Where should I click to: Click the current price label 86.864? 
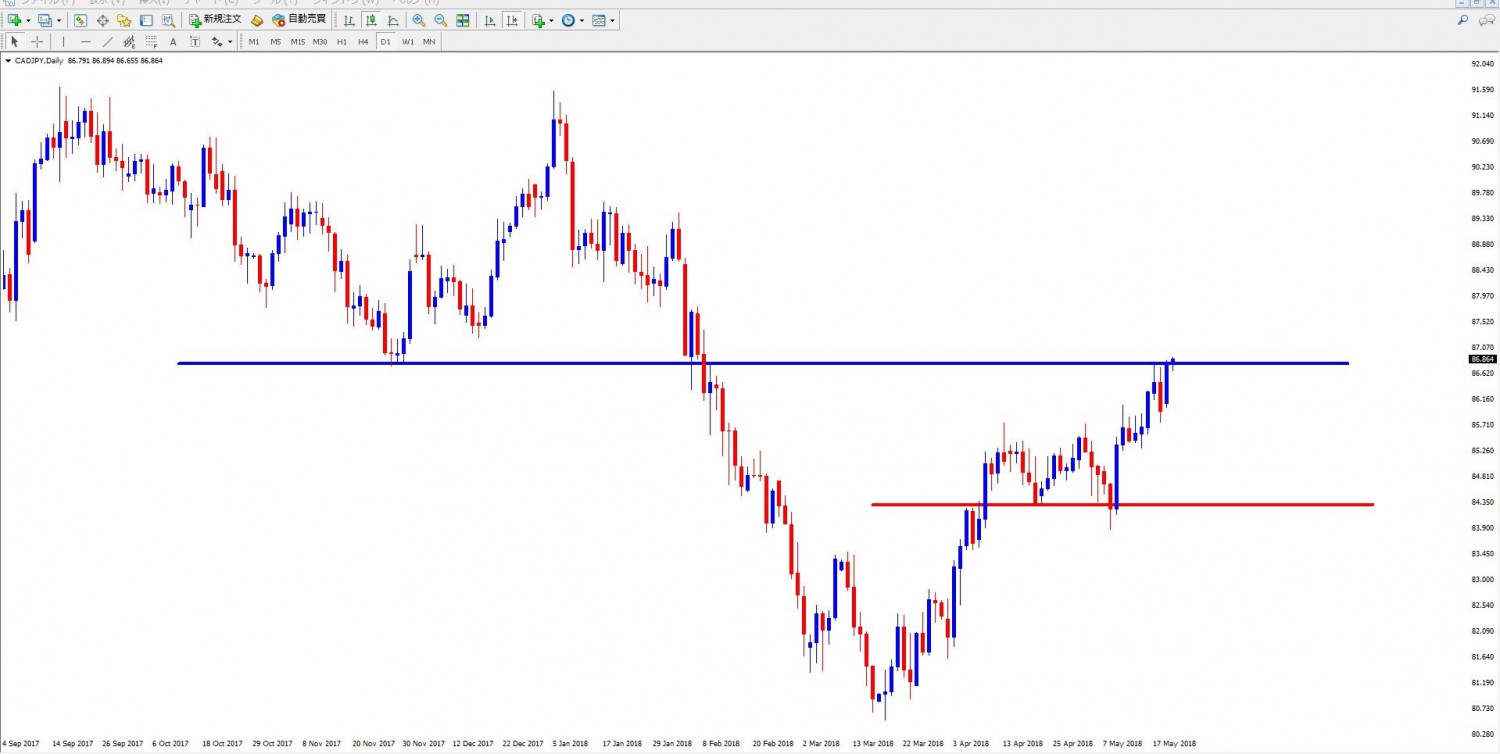[1482, 359]
